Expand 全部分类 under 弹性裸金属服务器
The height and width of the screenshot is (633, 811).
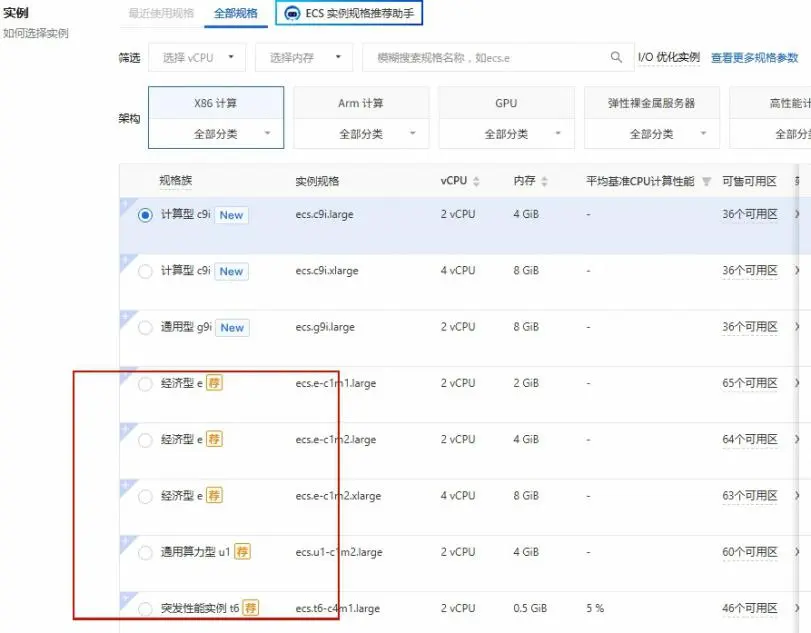[652, 134]
